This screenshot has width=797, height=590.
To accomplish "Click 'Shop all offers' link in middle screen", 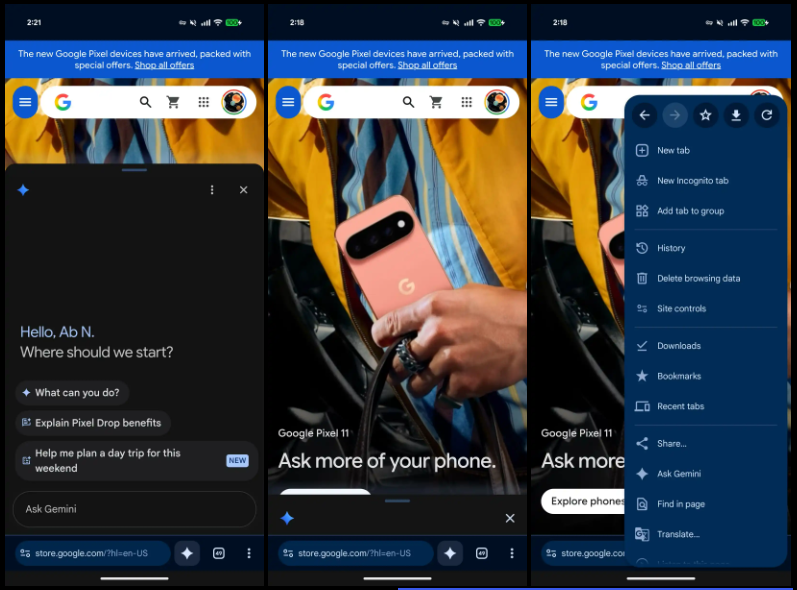I will tap(427, 65).
